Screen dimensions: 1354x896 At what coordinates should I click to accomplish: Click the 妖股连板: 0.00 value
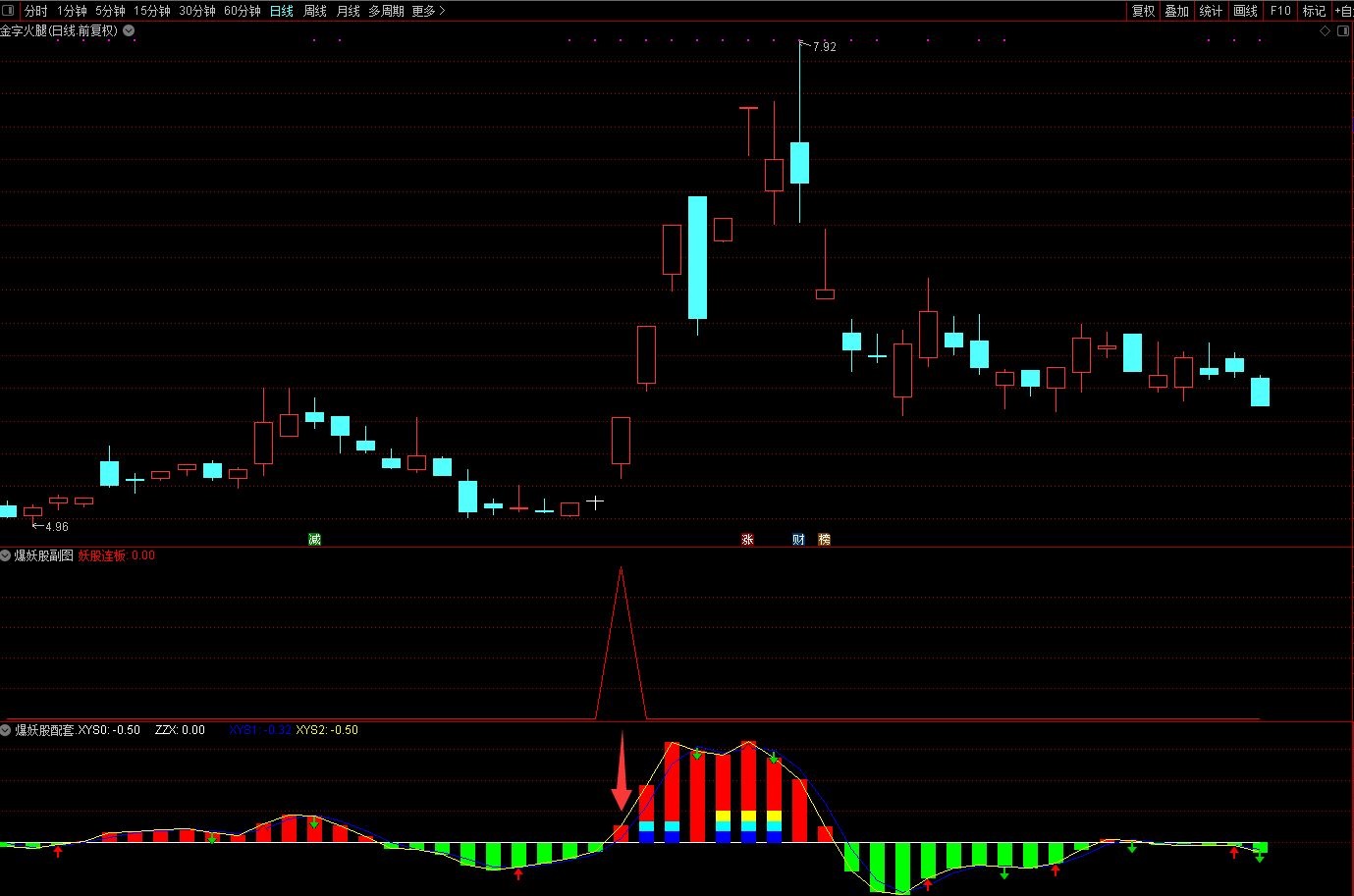[x=117, y=555]
